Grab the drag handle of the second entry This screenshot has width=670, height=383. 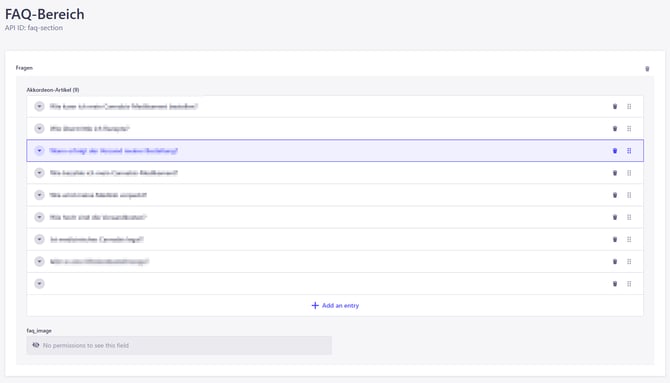[629, 129]
